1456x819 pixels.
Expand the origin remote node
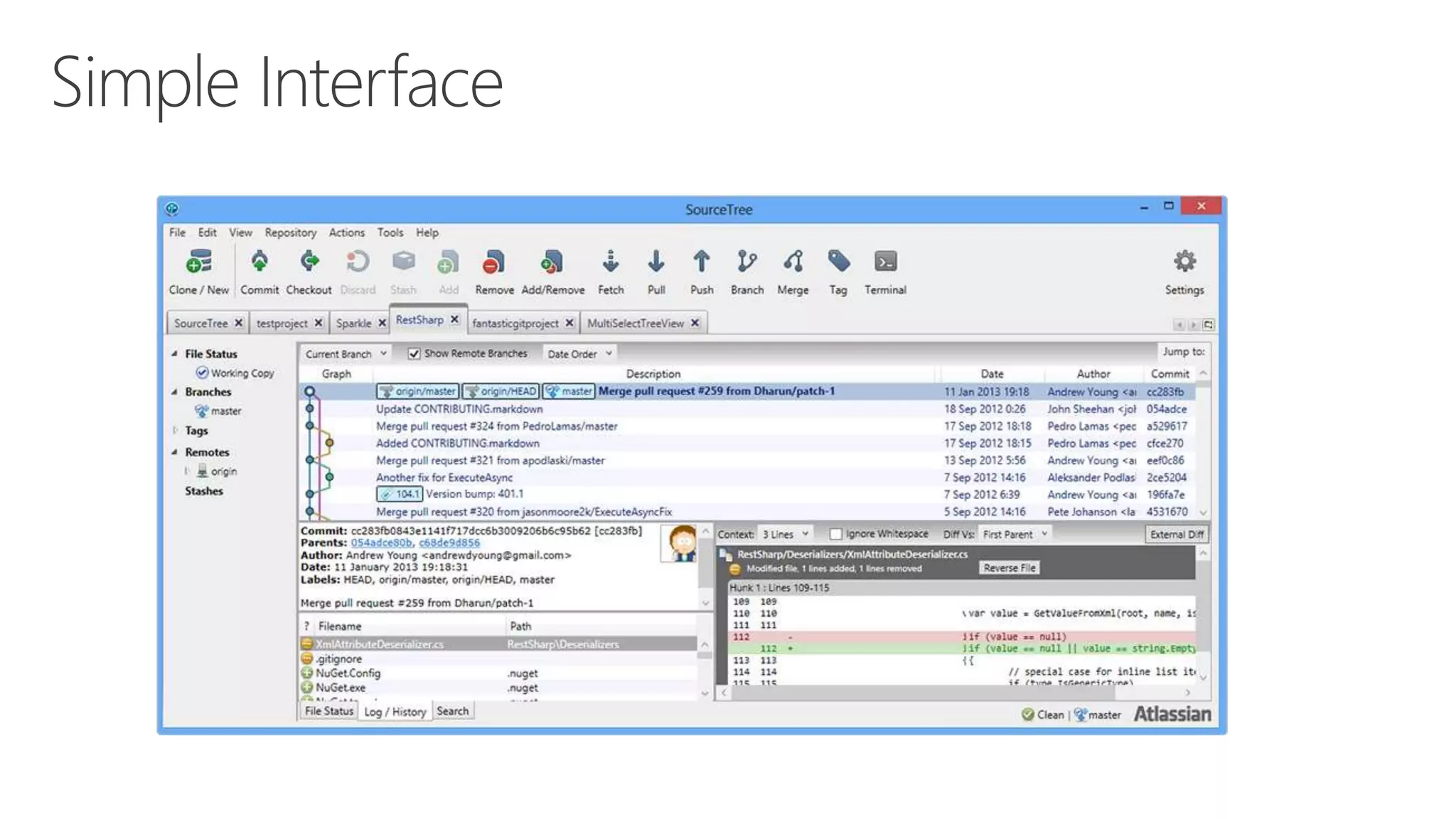point(186,471)
